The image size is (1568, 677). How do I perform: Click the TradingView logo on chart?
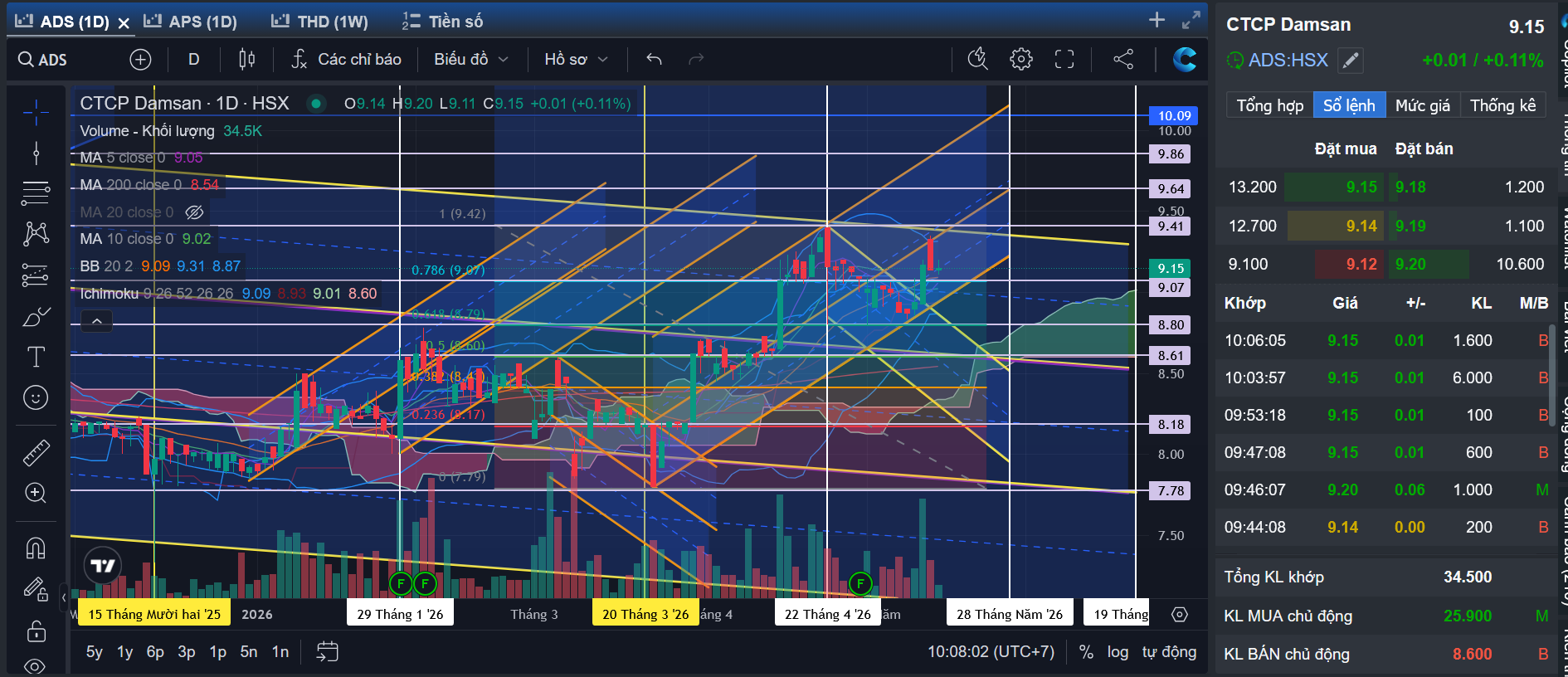[x=104, y=566]
